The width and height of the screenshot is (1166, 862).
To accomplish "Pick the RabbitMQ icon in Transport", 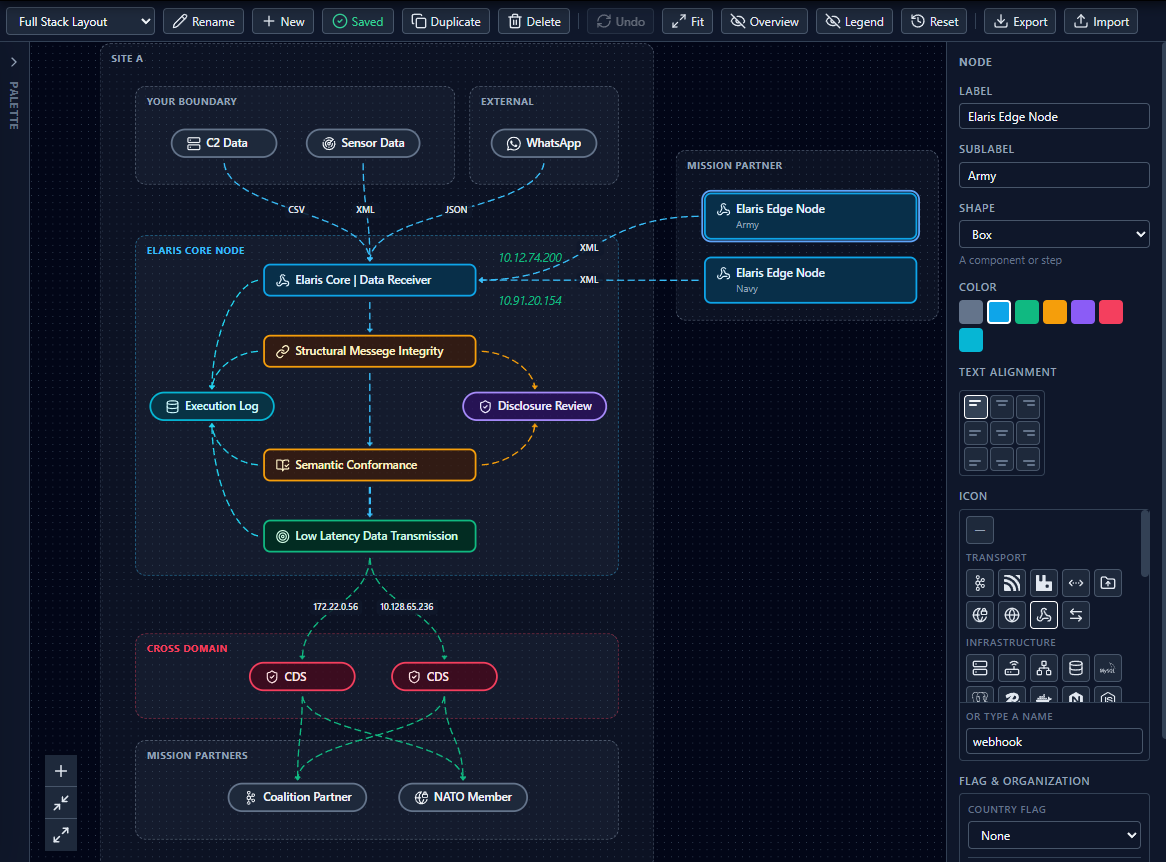I will [1043, 583].
